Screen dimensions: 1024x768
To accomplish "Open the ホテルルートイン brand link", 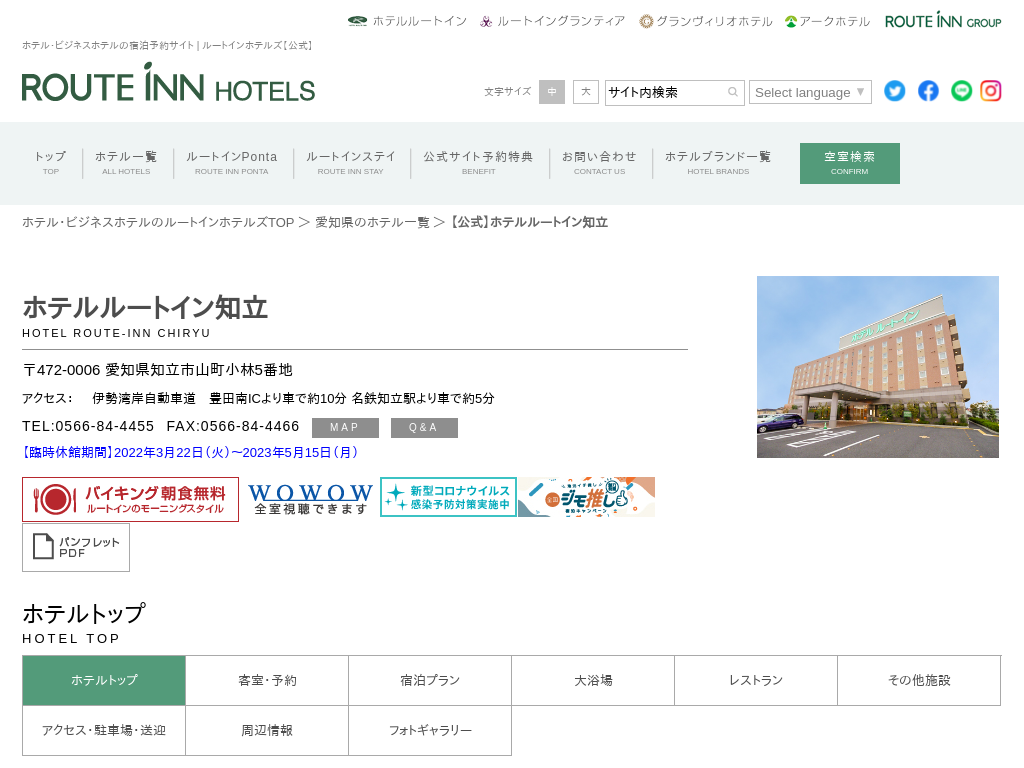I will [408, 21].
